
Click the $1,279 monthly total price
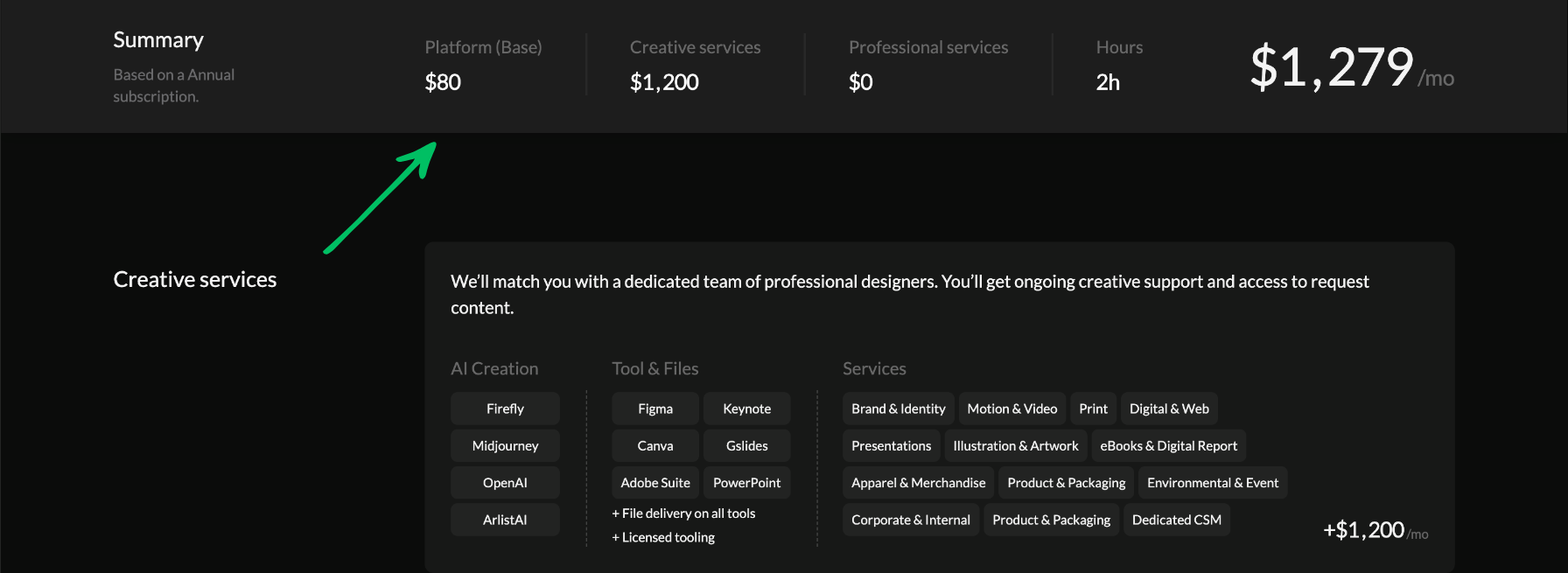(1332, 67)
